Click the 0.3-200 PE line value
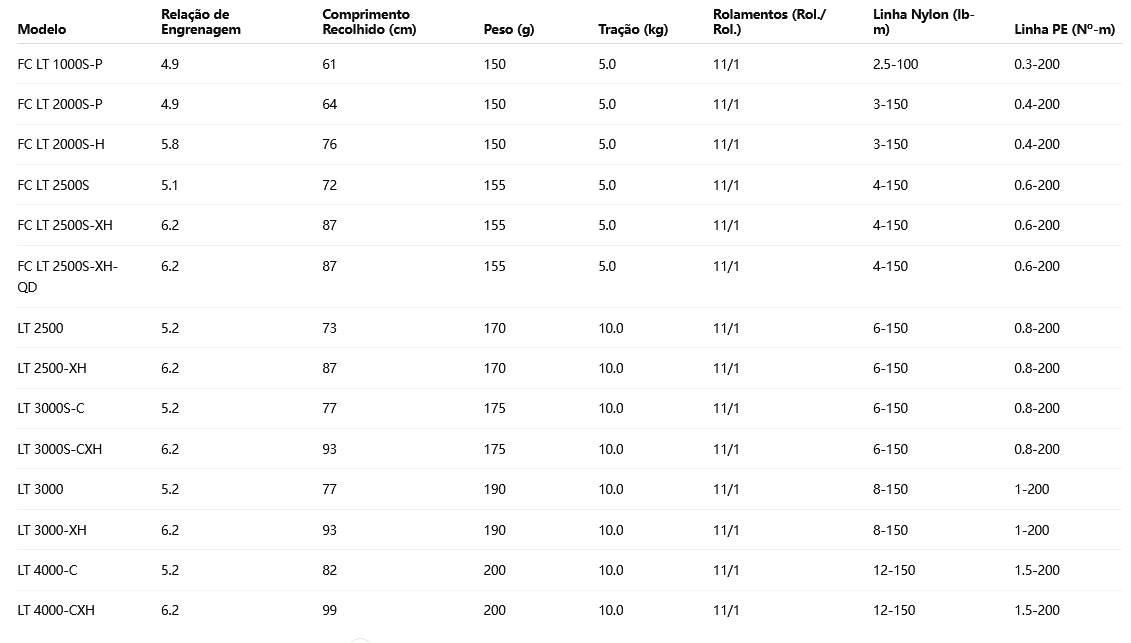The image size is (1131, 643). (x=1036, y=64)
